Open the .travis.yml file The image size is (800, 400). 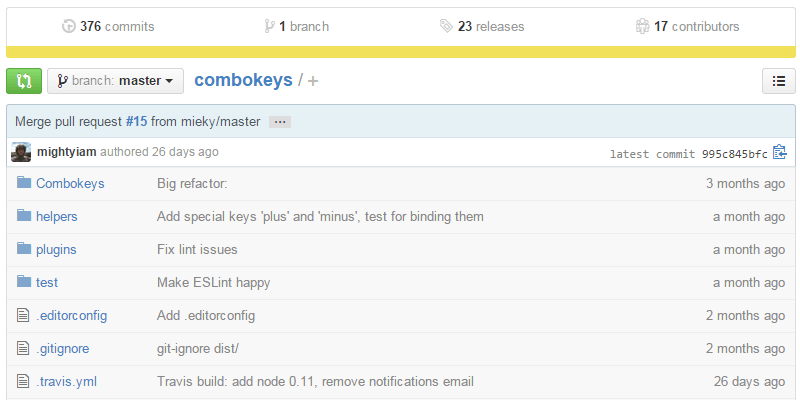(66, 382)
